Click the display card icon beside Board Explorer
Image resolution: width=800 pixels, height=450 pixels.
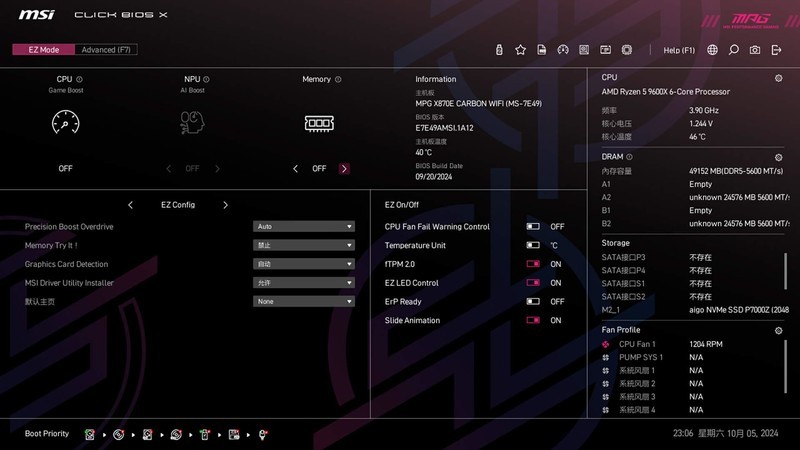coord(606,49)
